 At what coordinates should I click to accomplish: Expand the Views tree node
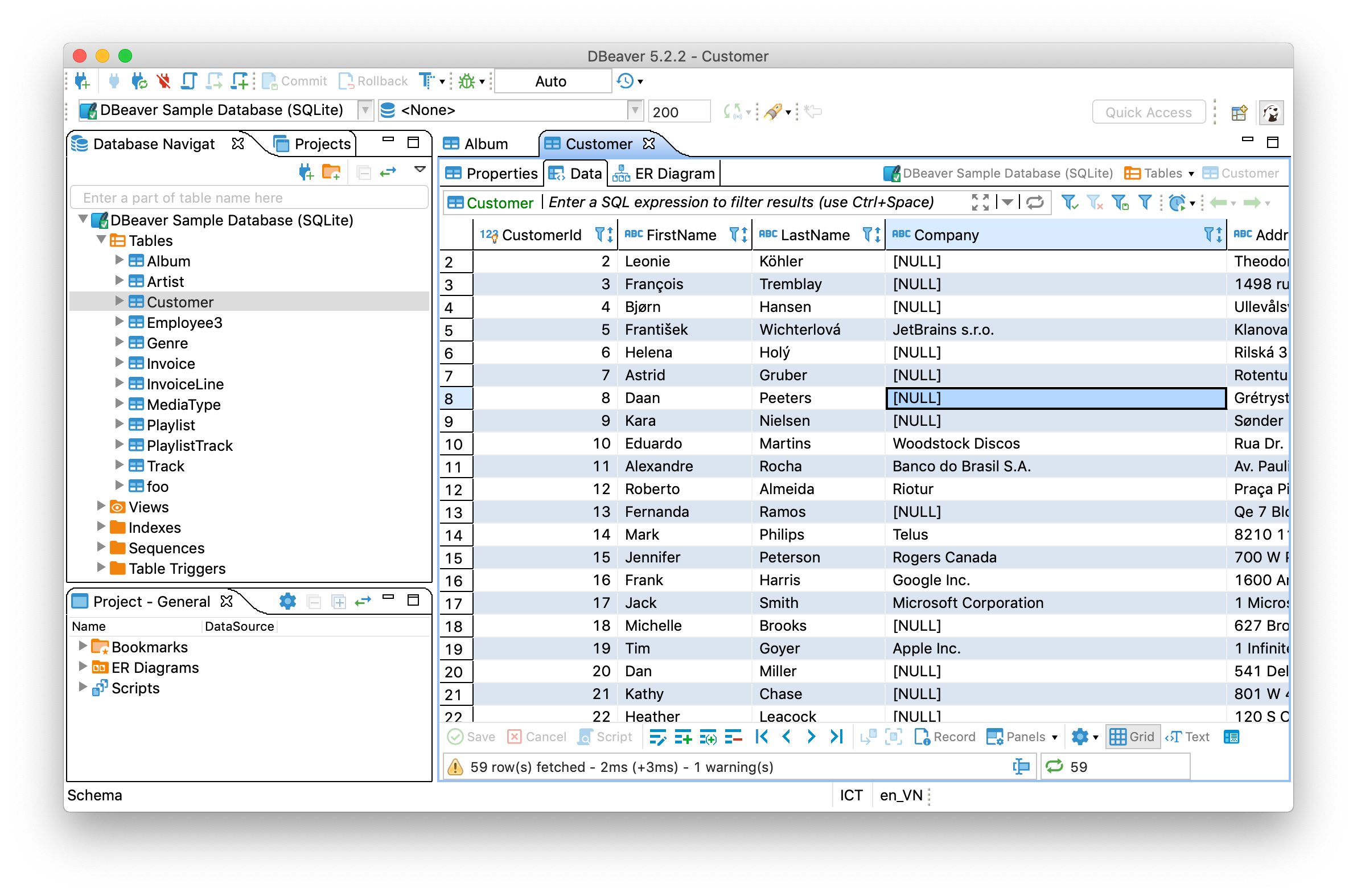99,507
